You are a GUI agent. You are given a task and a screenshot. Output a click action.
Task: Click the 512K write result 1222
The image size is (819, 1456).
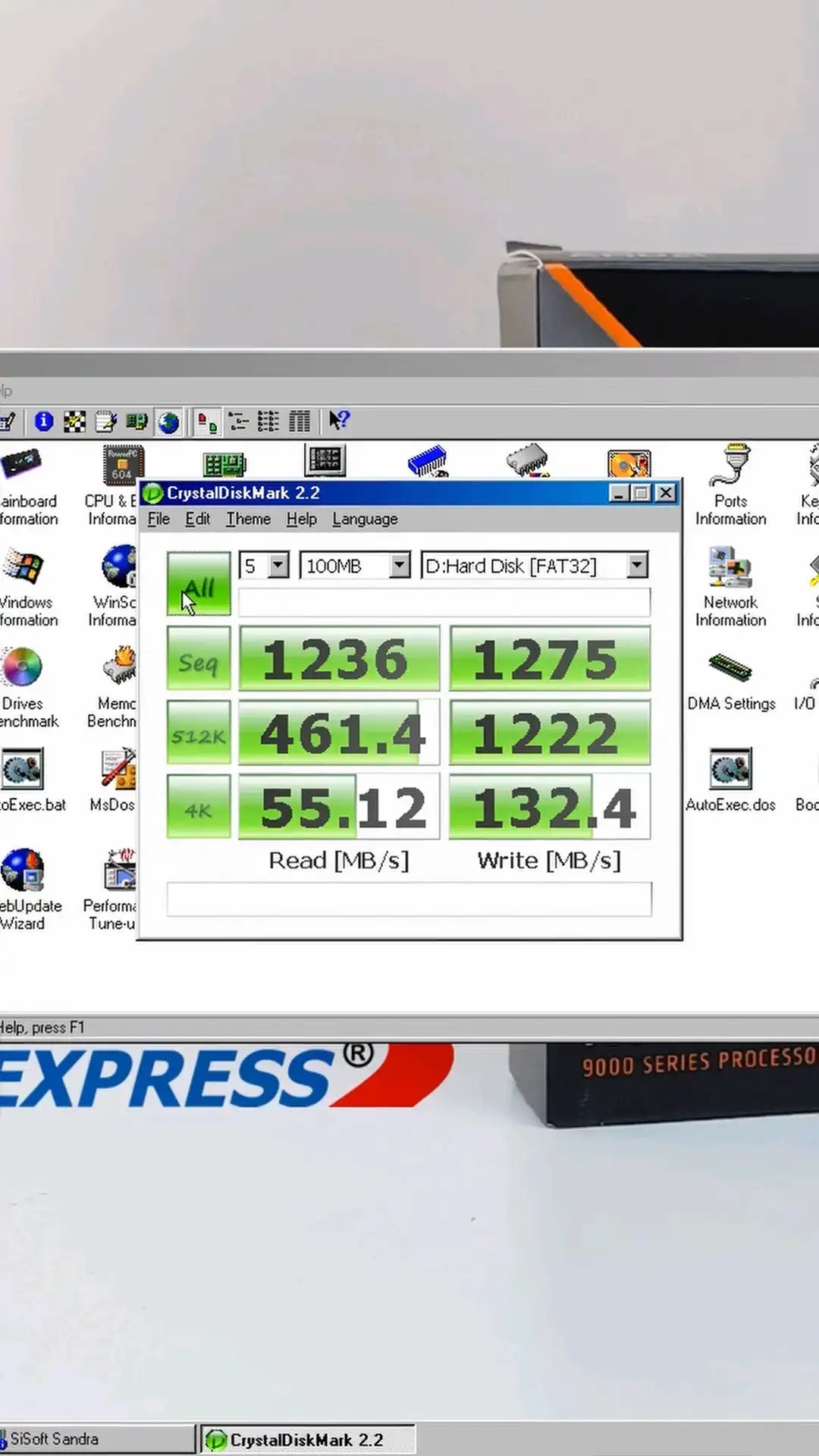550,733
